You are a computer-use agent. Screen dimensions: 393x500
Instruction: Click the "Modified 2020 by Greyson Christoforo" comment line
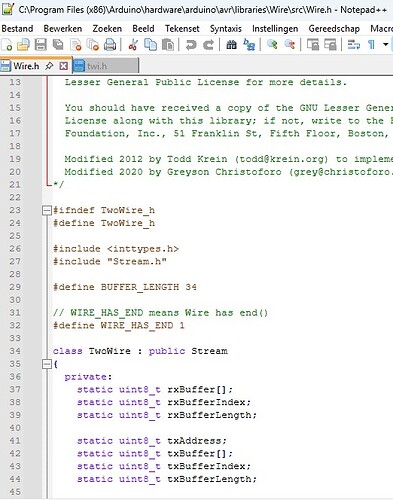tap(229, 172)
